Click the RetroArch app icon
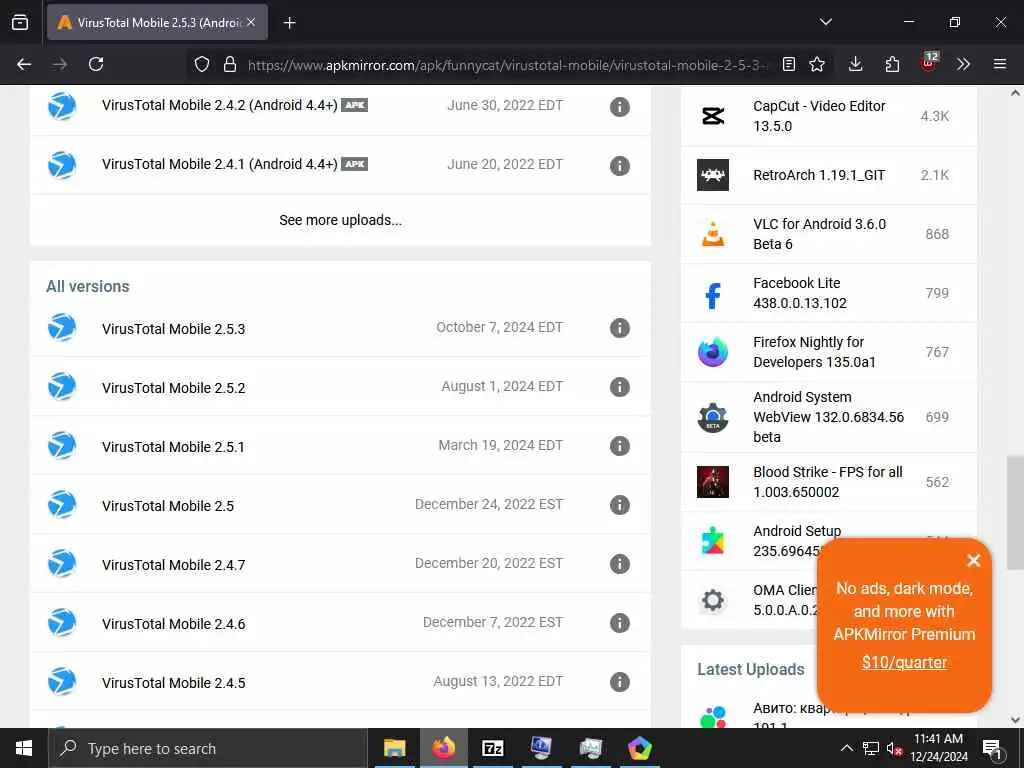Image resolution: width=1024 pixels, height=768 pixels. tap(712, 175)
